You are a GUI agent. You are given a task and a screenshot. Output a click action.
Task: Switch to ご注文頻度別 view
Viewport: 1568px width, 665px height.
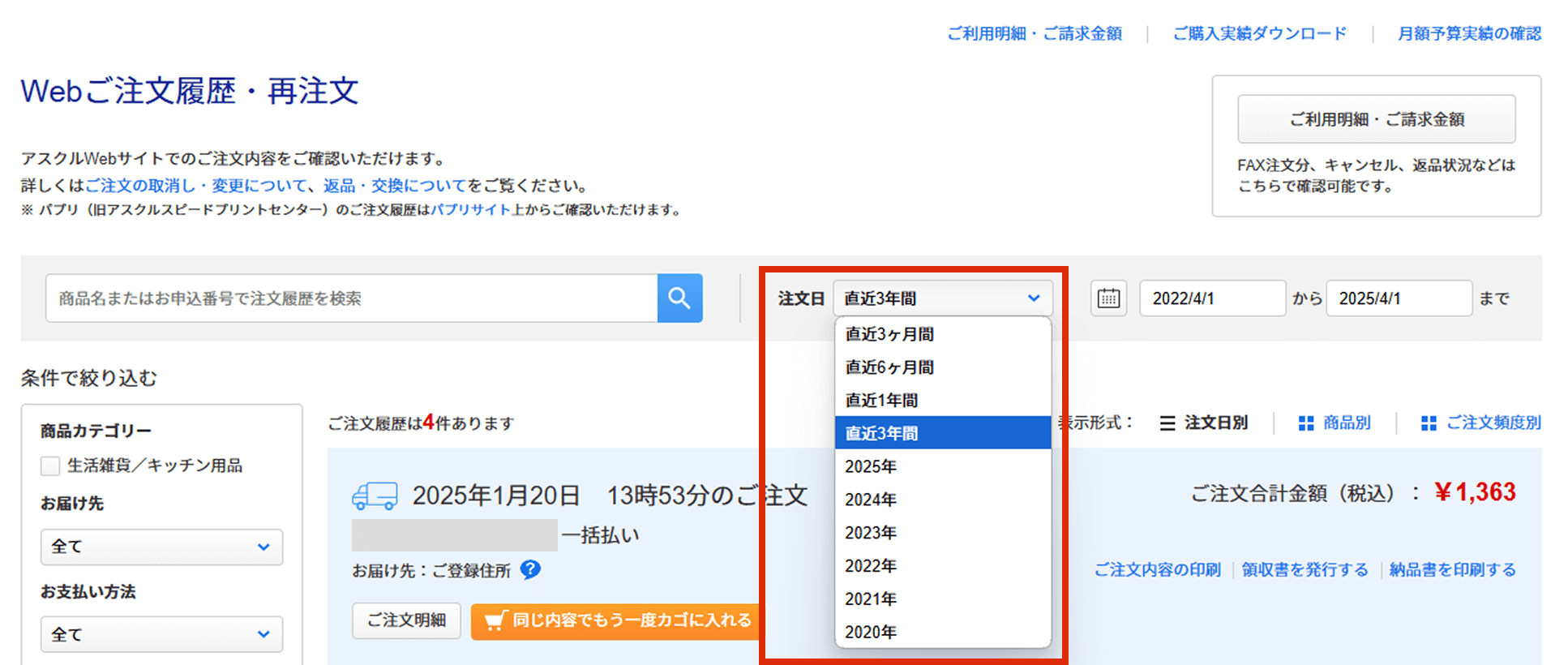1481,423
